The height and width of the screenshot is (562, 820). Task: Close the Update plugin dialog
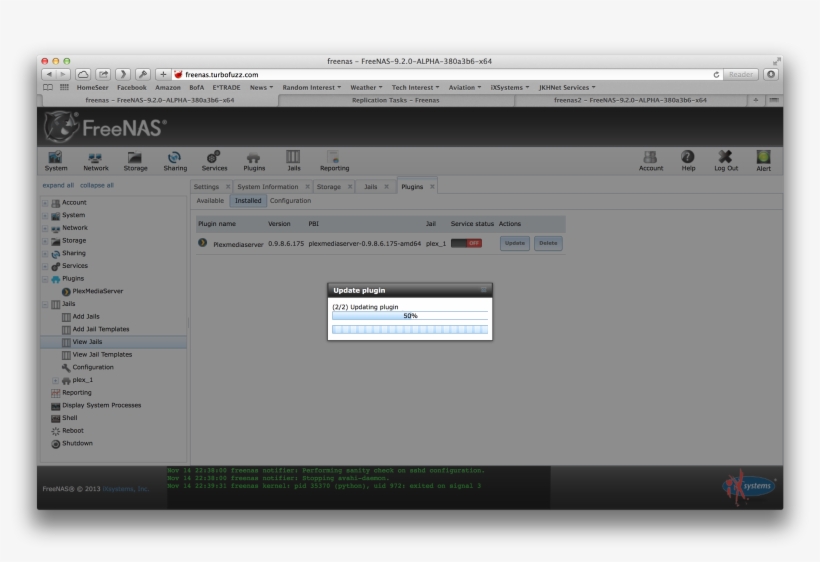point(484,290)
